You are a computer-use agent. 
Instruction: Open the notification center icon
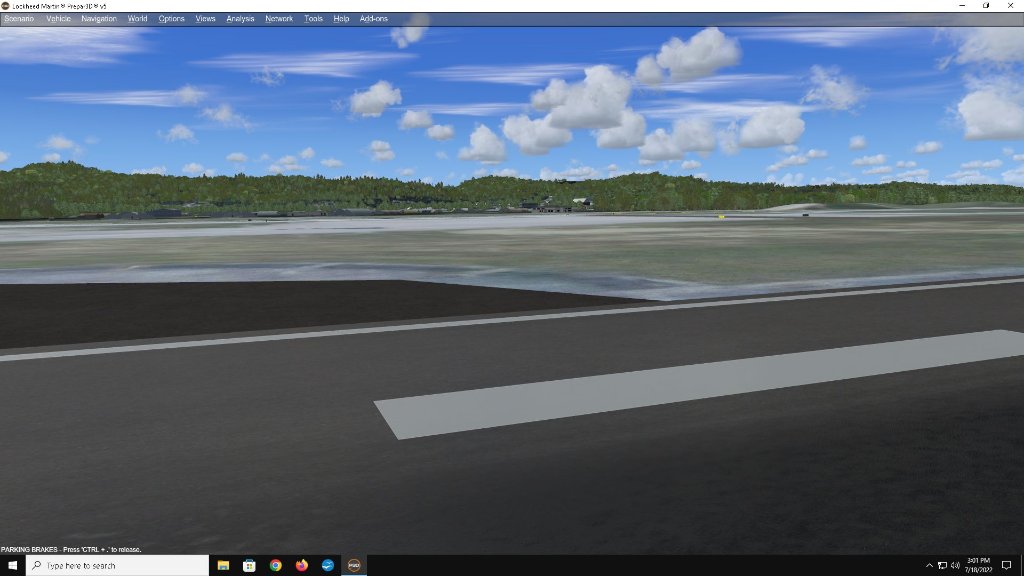pyautogui.click(x=1006, y=565)
